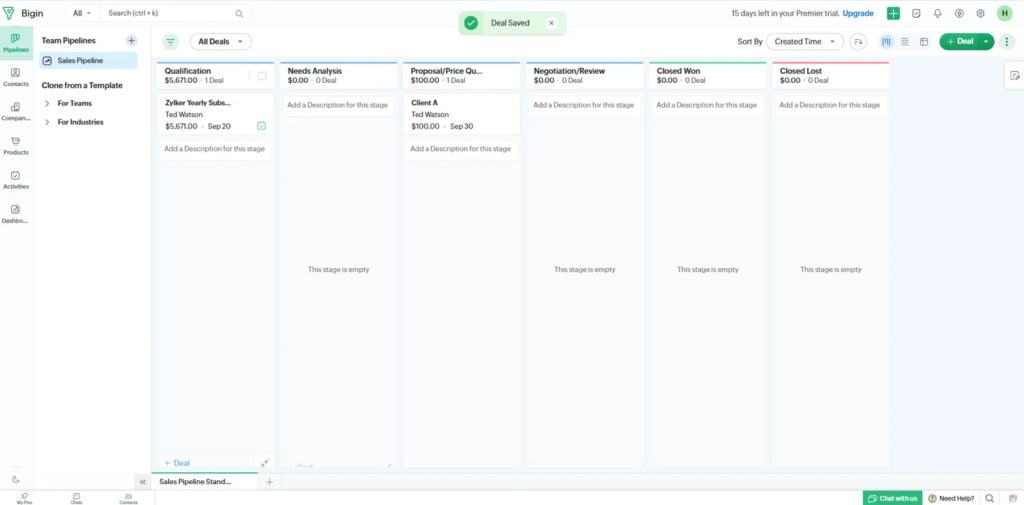
Task: Open the three-dot more options menu
Action: pyautogui.click(x=1008, y=41)
